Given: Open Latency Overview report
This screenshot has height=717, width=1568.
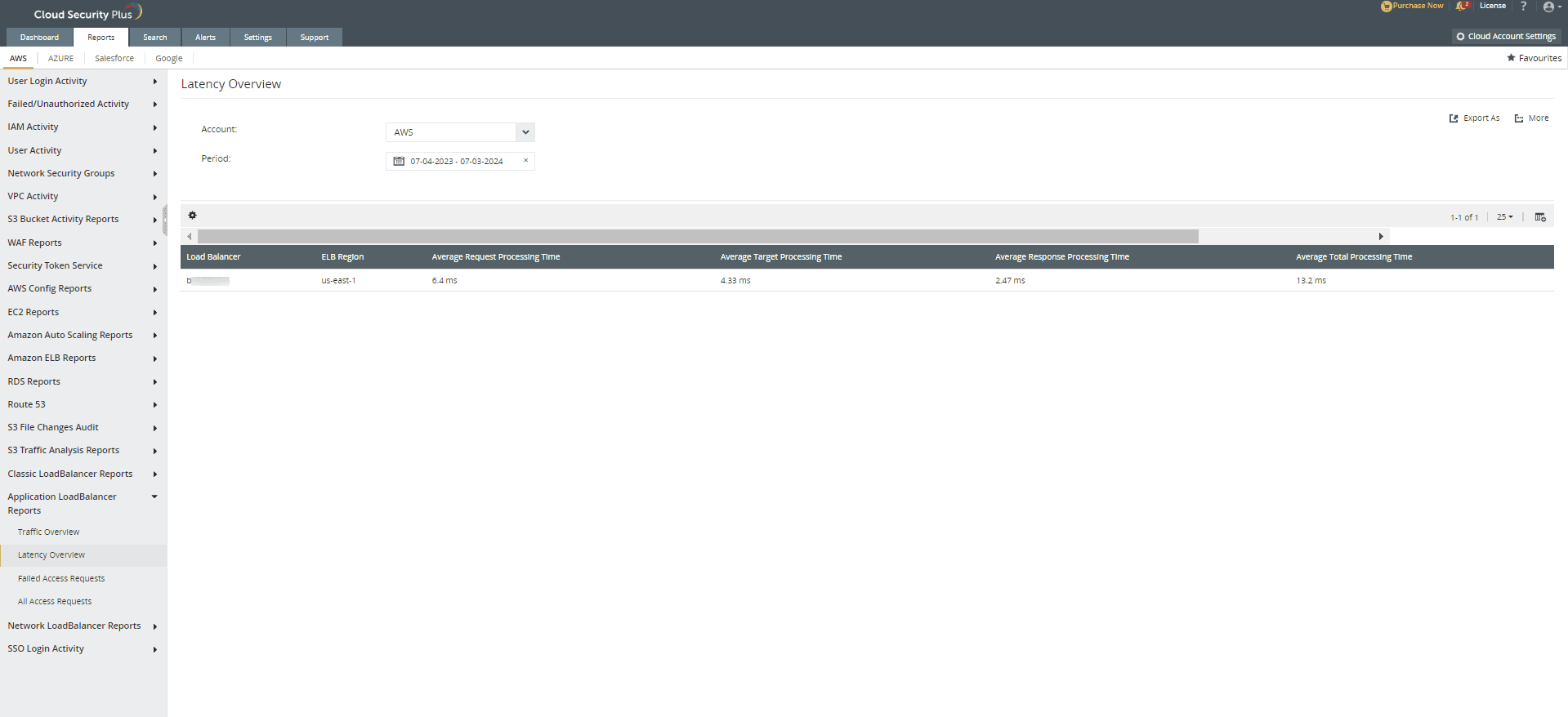Looking at the screenshot, I should point(51,554).
